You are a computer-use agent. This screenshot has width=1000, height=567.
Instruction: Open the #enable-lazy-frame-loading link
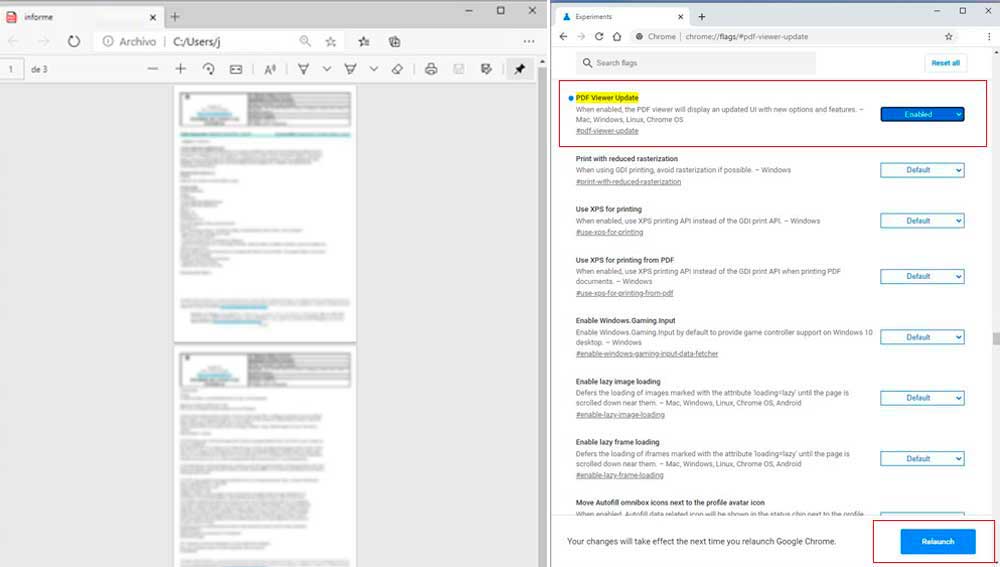point(619,475)
